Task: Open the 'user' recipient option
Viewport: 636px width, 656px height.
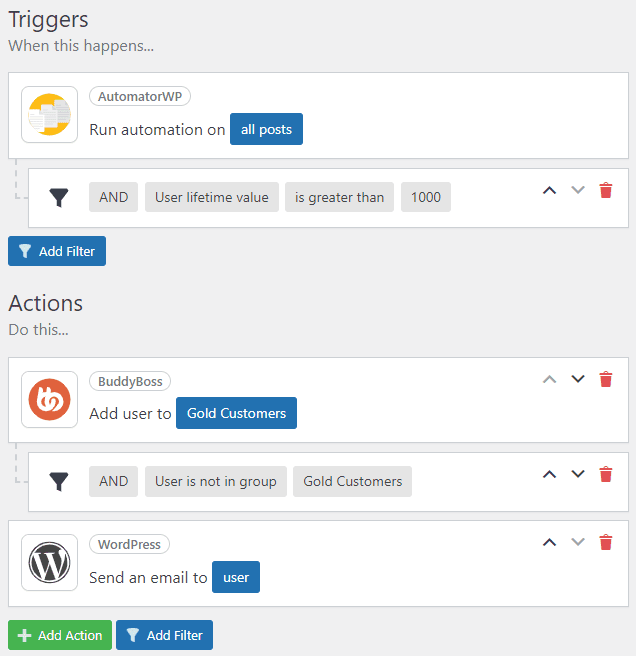Action: [x=236, y=577]
